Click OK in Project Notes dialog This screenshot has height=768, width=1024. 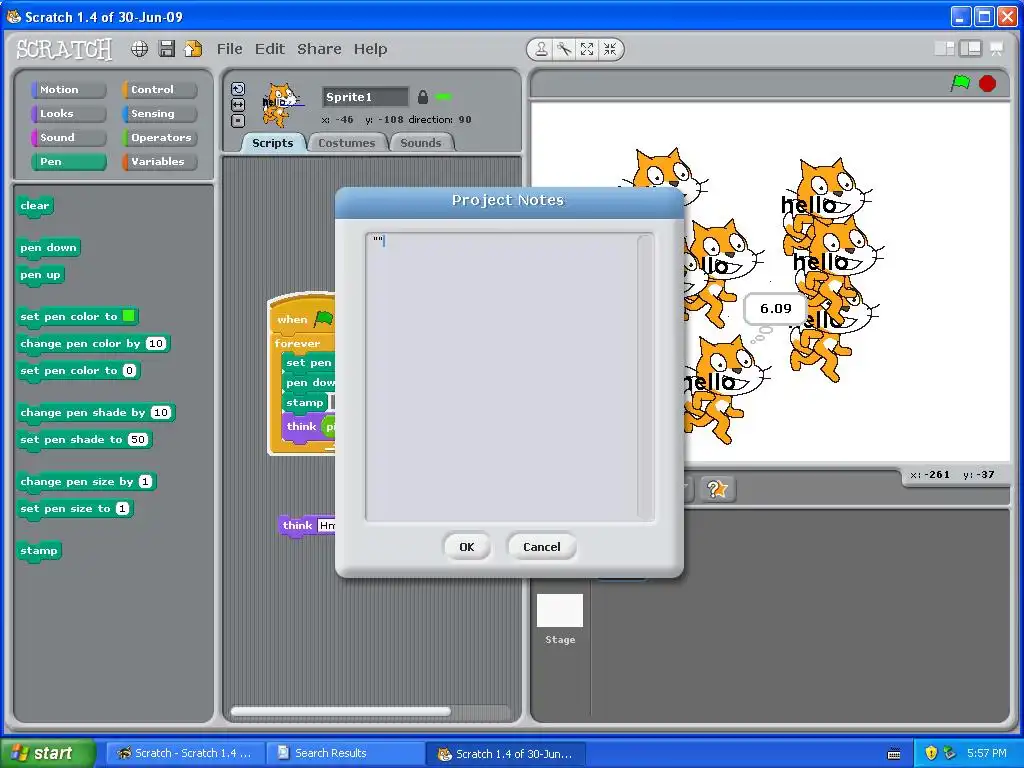pyautogui.click(x=466, y=547)
